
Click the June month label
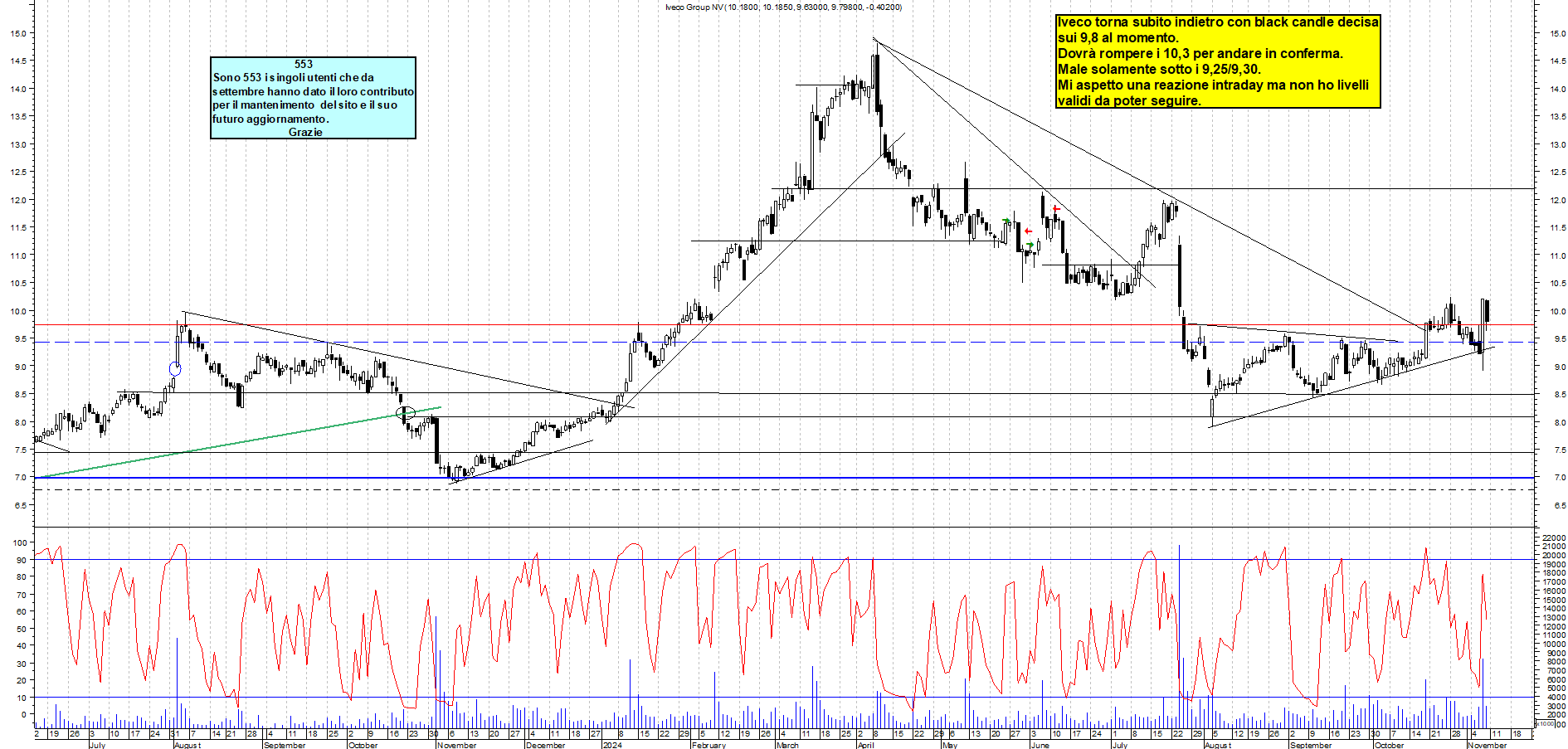(1040, 745)
